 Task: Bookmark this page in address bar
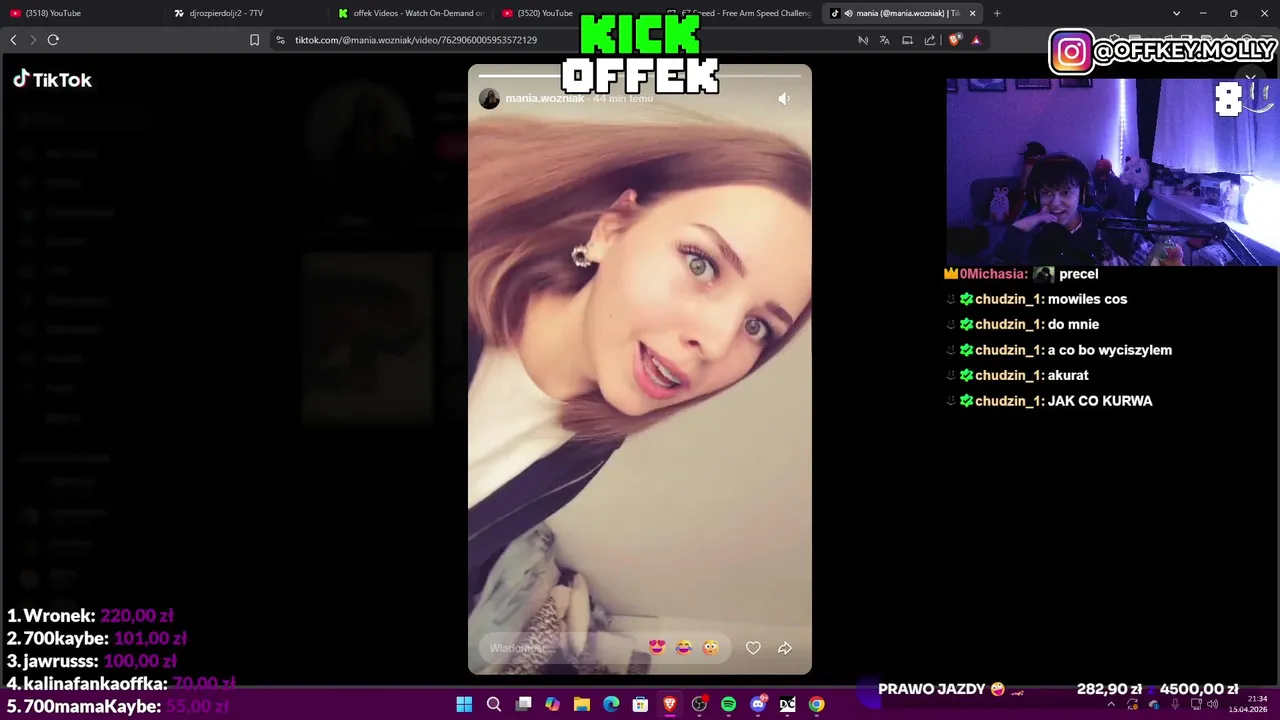(x=254, y=40)
